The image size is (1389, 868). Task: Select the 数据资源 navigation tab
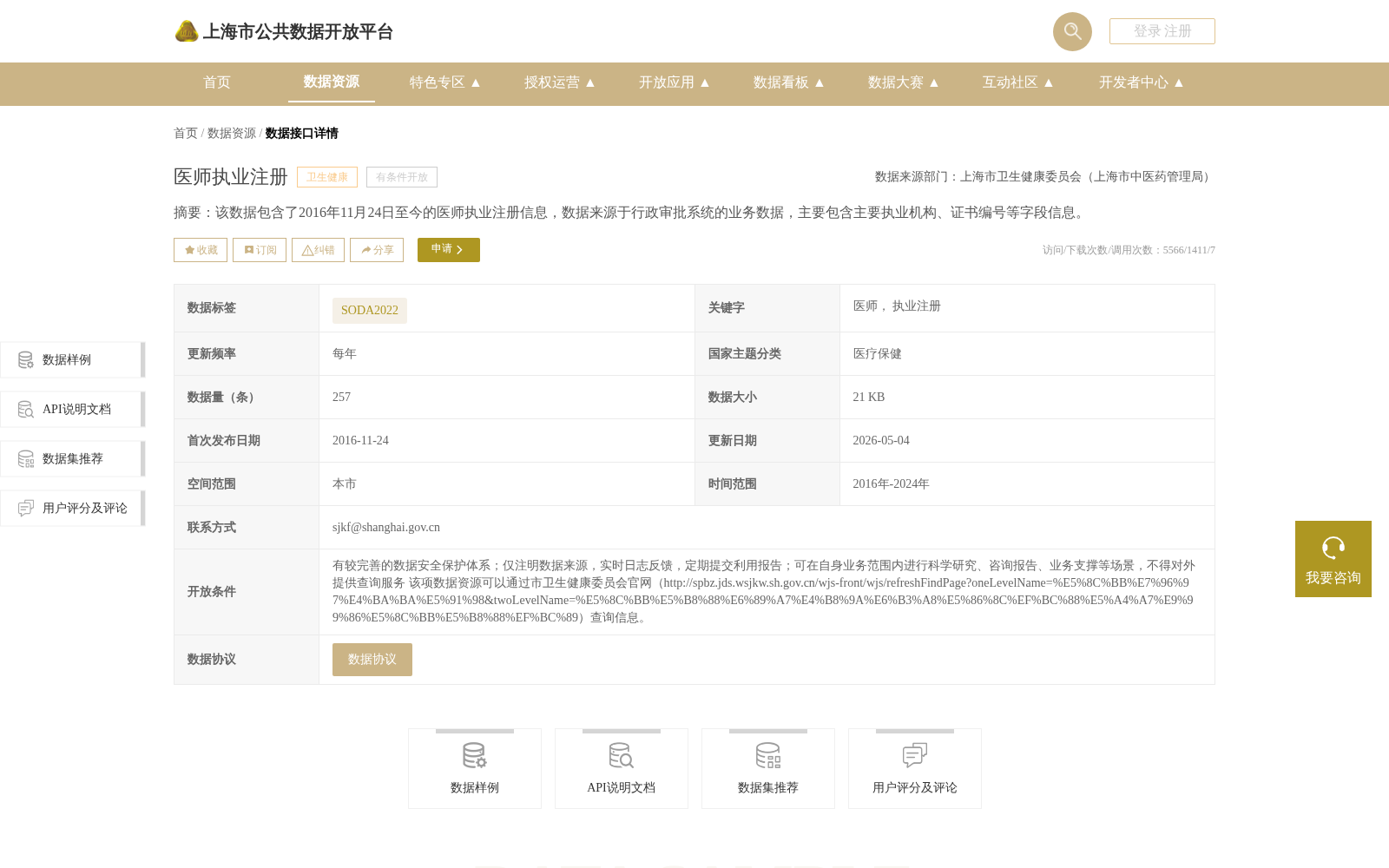332,82
